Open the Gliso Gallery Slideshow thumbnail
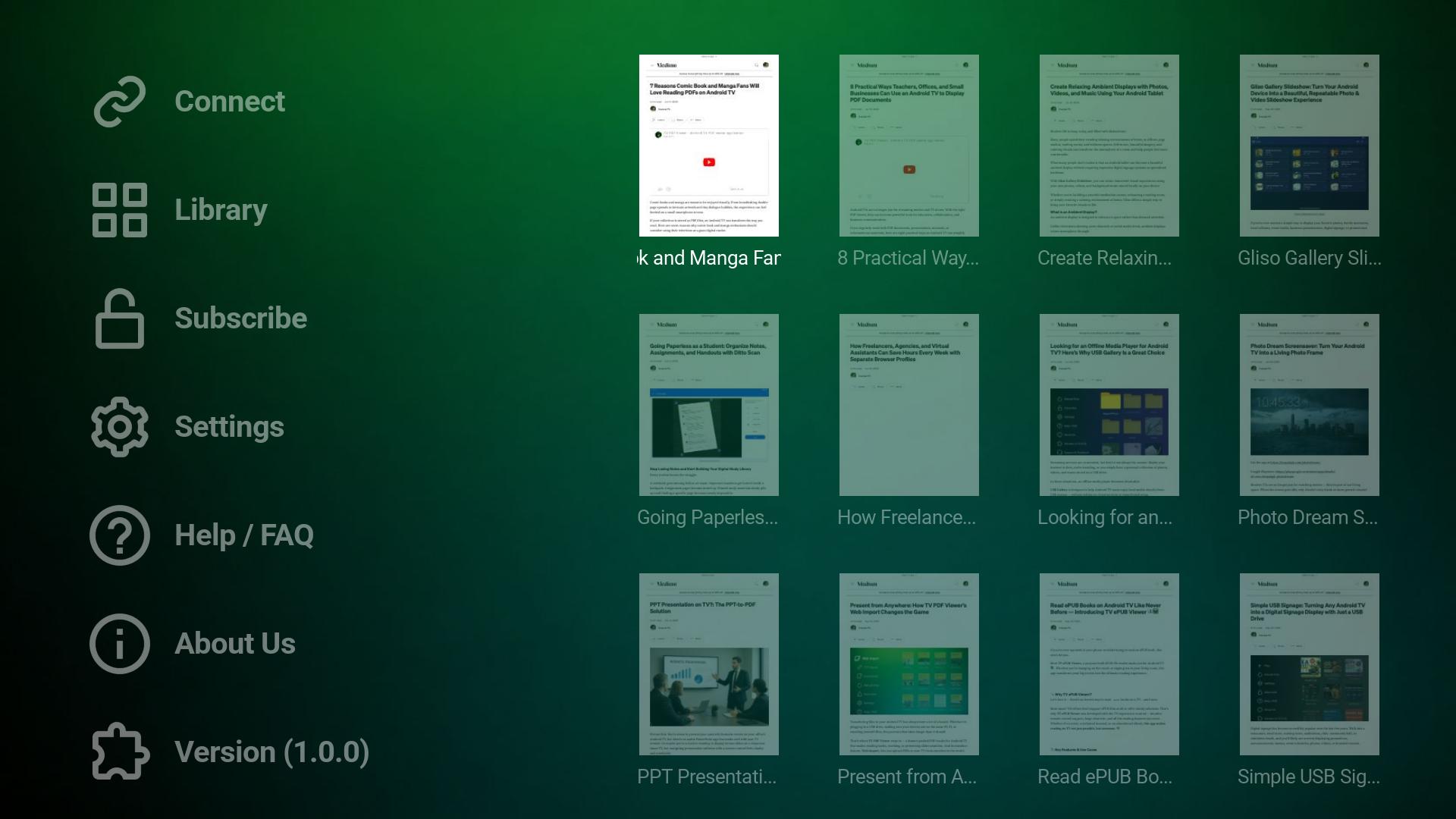 coord(1310,146)
